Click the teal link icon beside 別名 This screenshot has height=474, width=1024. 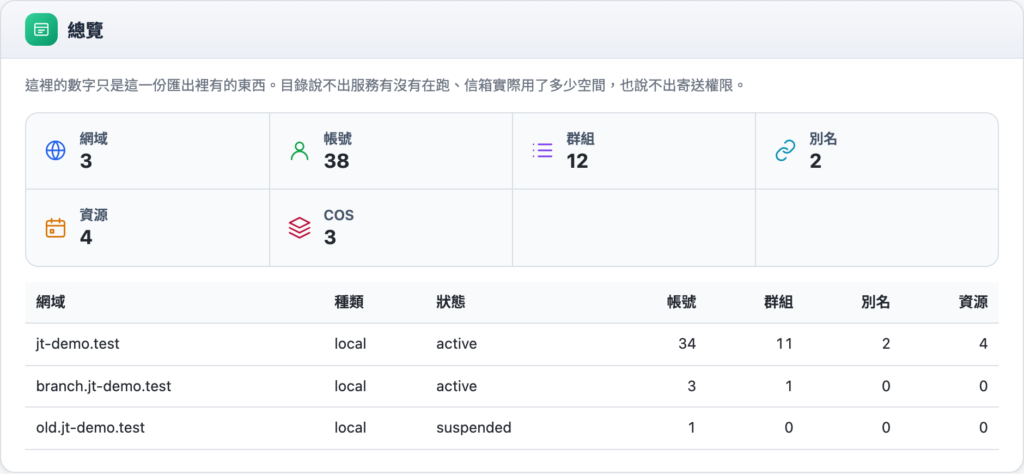[x=785, y=151]
